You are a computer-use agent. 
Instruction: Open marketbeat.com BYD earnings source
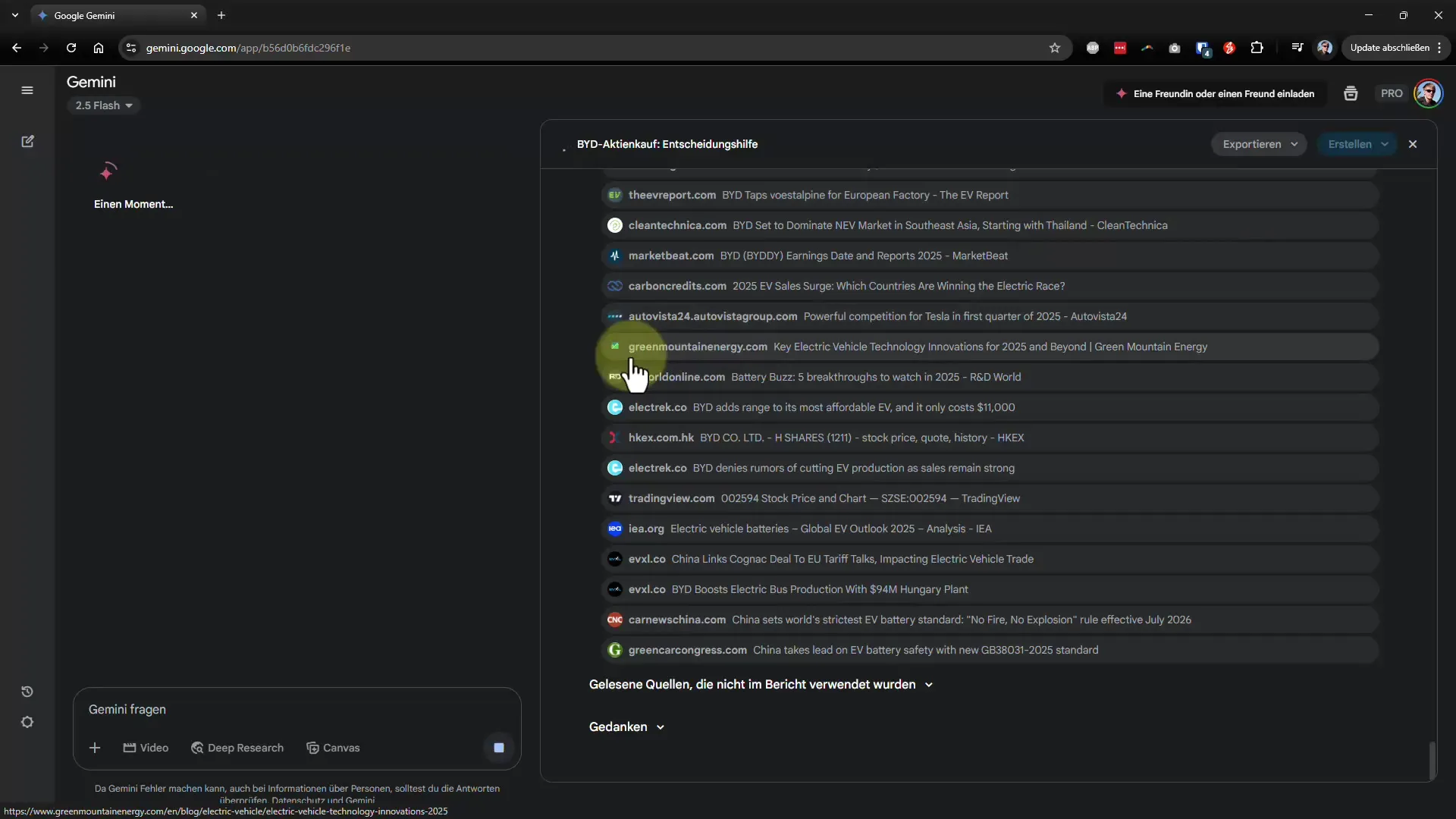(990, 256)
